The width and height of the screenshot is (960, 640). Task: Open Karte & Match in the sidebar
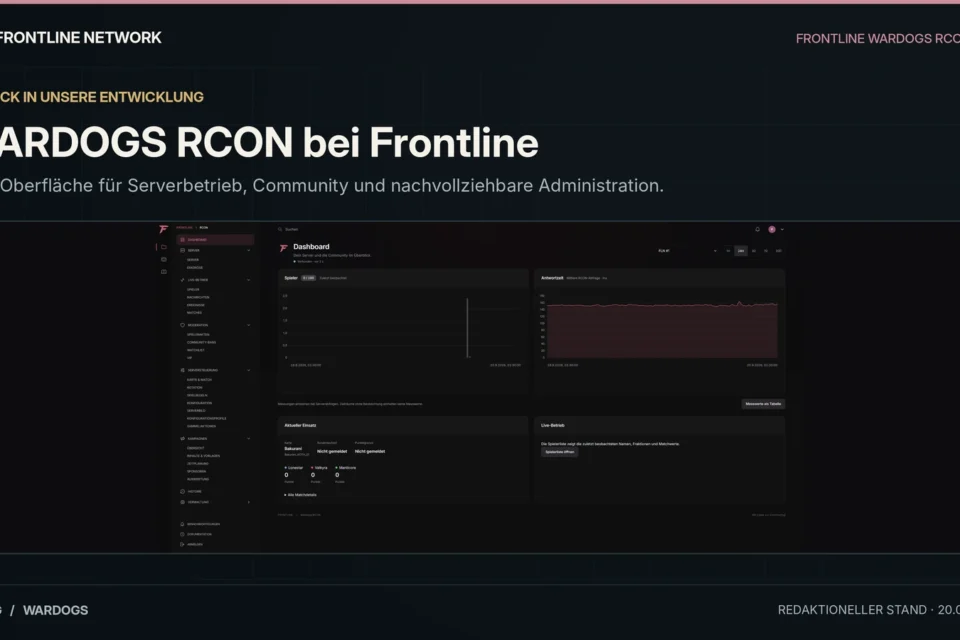(199, 380)
